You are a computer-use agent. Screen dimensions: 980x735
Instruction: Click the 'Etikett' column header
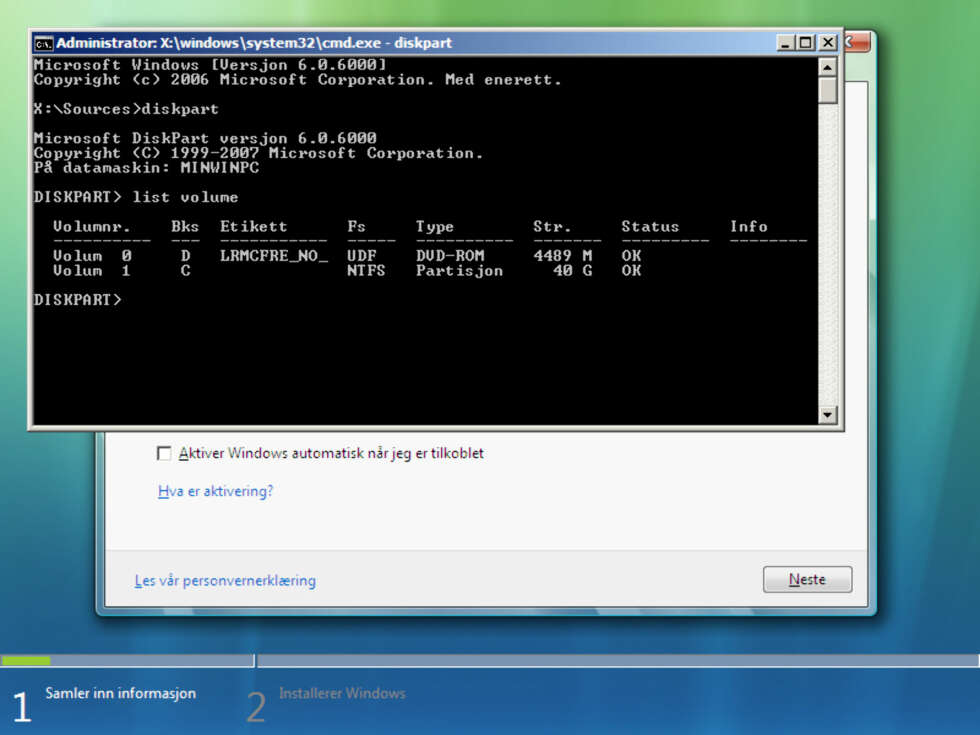click(x=253, y=226)
